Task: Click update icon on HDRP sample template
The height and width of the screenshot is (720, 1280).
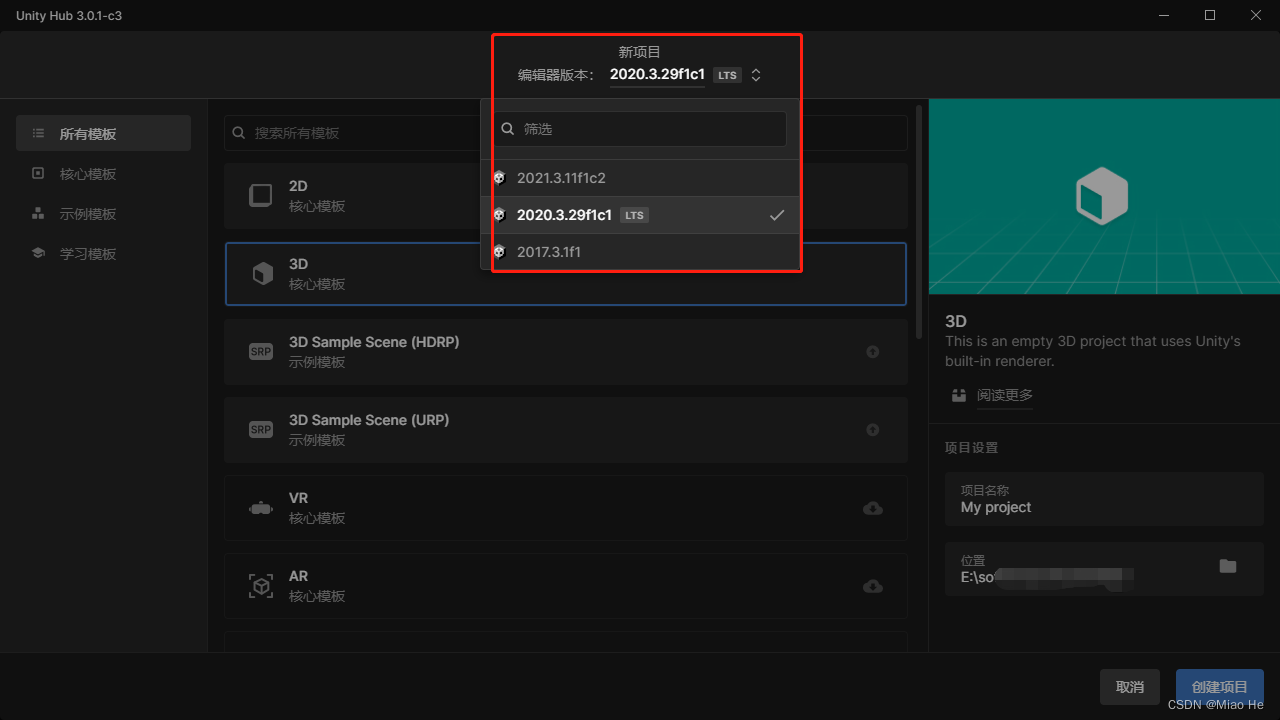Action: point(873,352)
